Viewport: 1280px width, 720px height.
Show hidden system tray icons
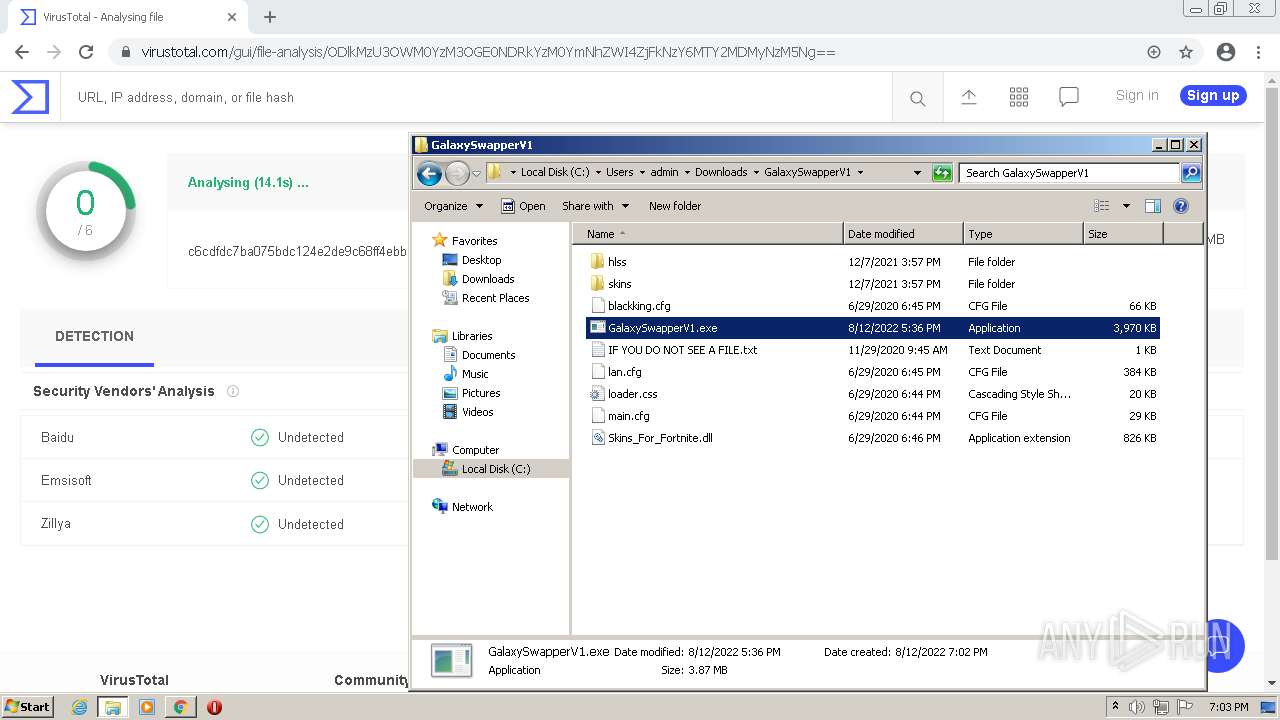point(1115,707)
